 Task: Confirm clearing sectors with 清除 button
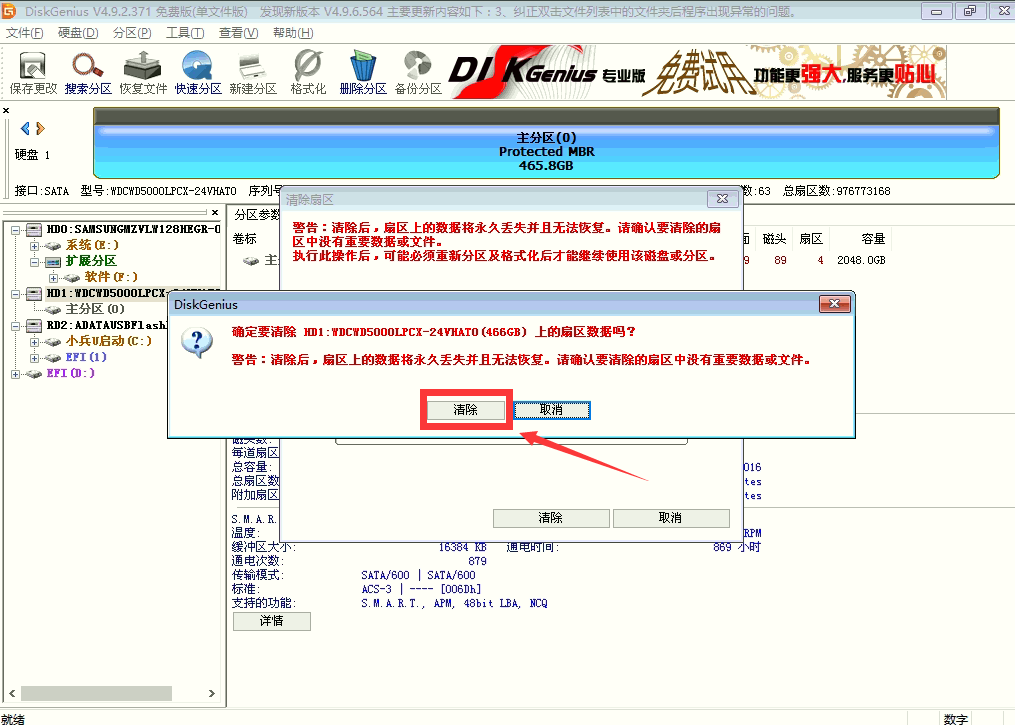(465, 409)
